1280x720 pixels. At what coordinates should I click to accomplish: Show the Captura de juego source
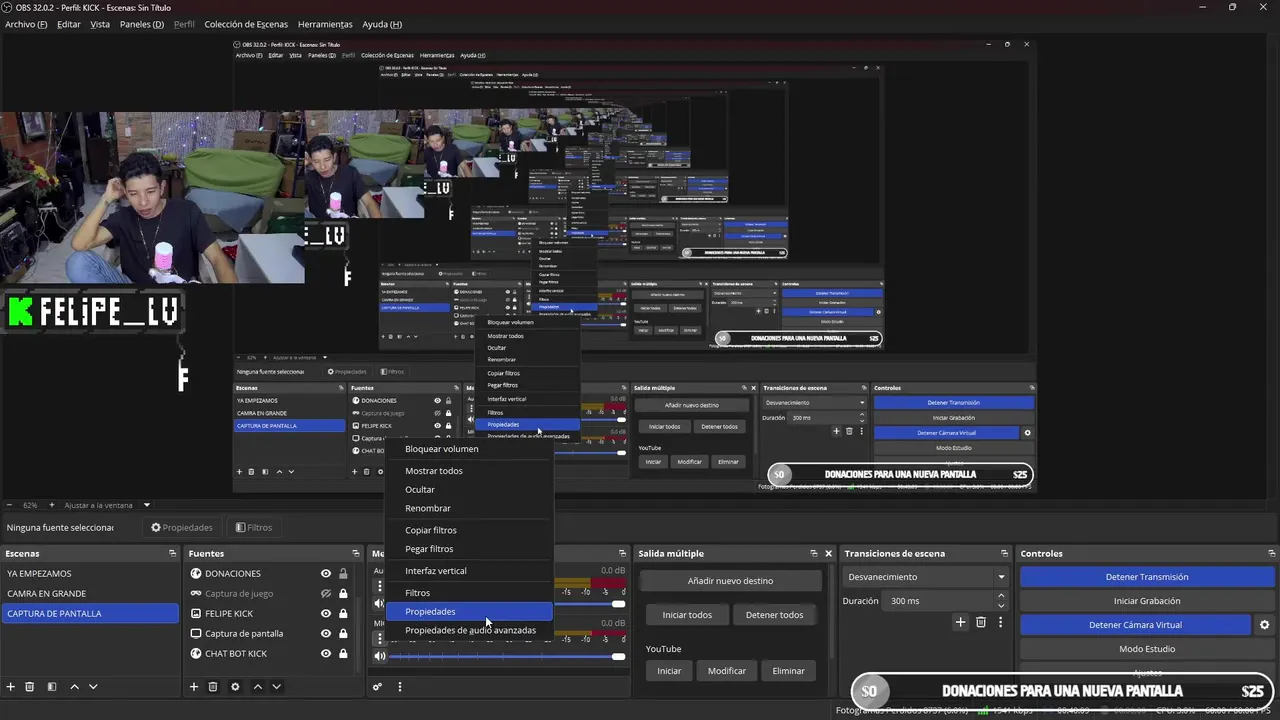point(325,593)
